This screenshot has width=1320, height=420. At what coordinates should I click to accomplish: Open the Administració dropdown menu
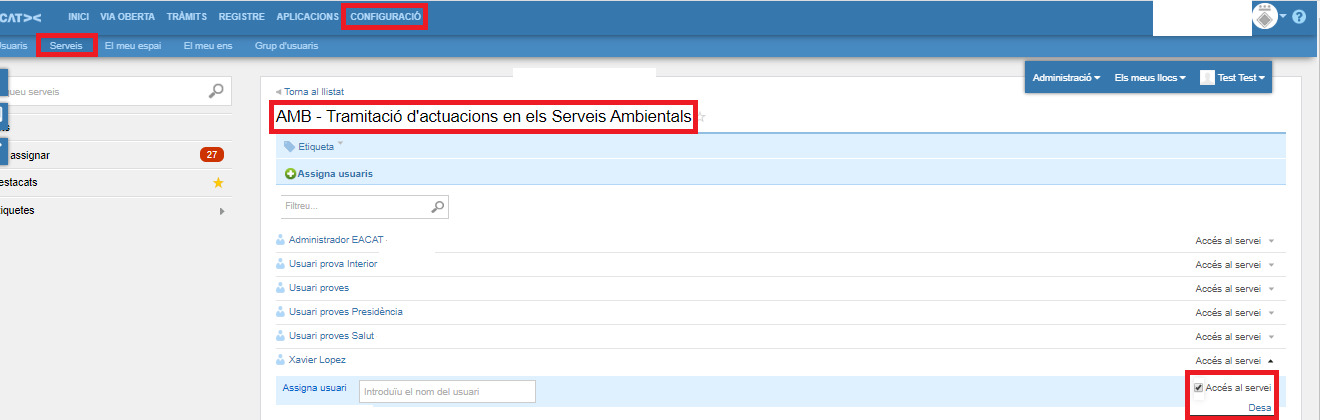[1066, 77]
